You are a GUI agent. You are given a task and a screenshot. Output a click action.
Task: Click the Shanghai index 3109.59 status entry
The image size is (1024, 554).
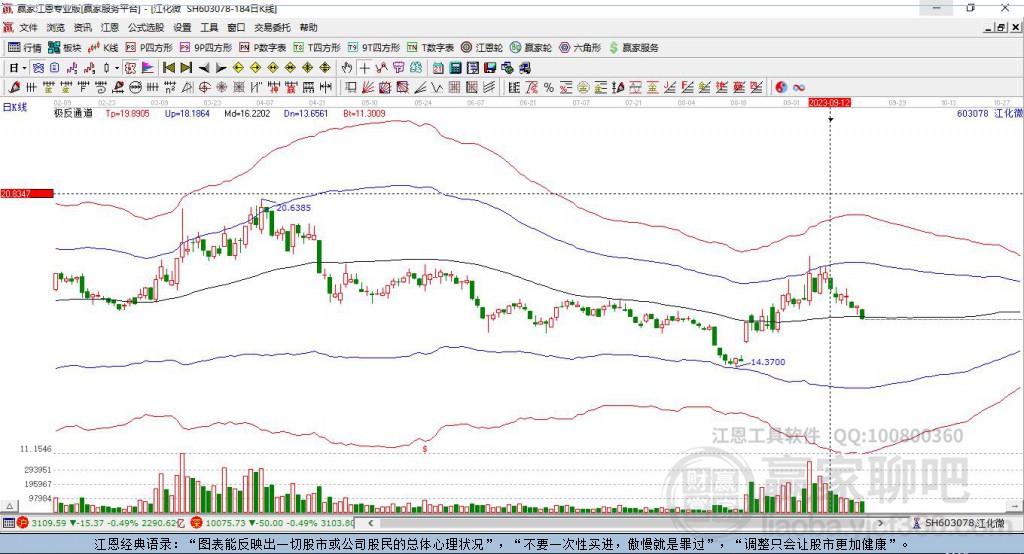click(102, 523)
